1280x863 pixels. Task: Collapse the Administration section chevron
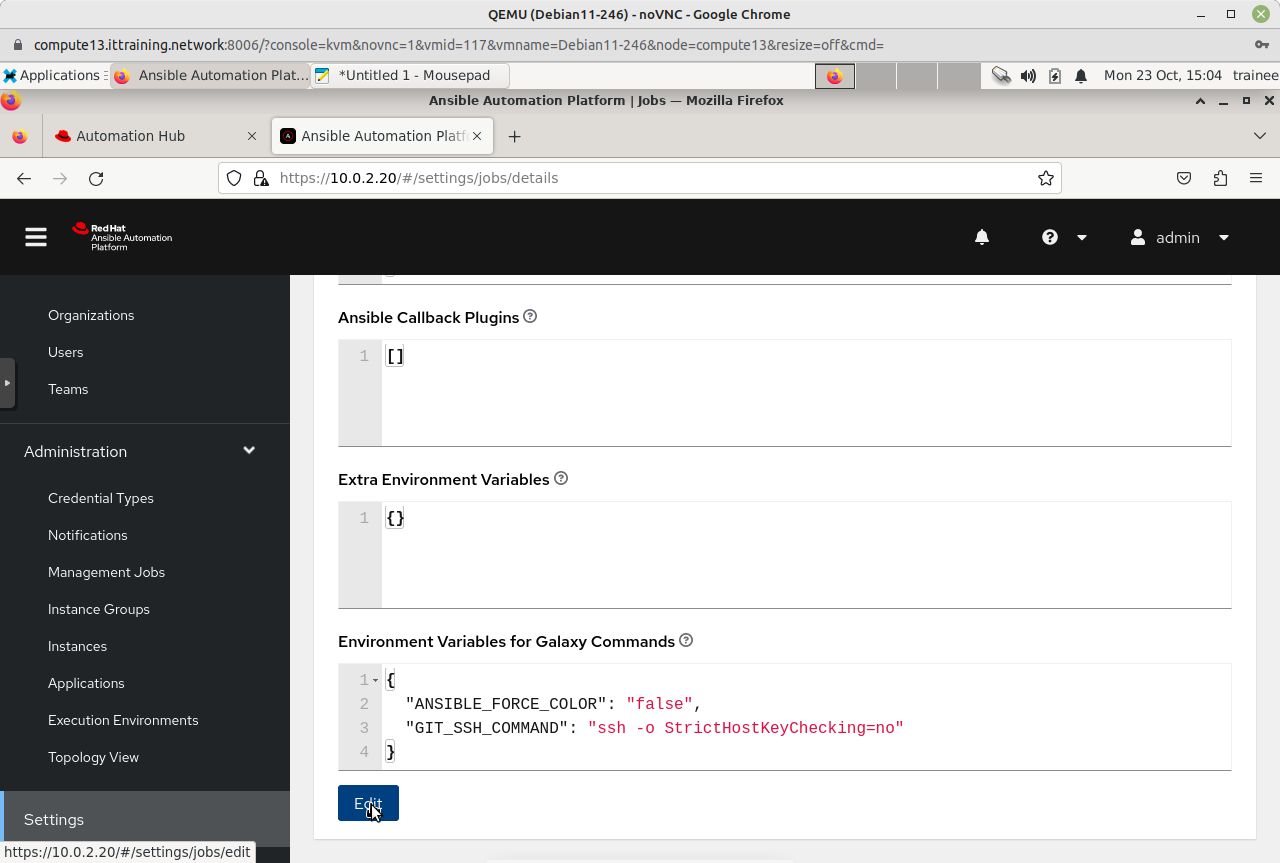pos(249,451)
